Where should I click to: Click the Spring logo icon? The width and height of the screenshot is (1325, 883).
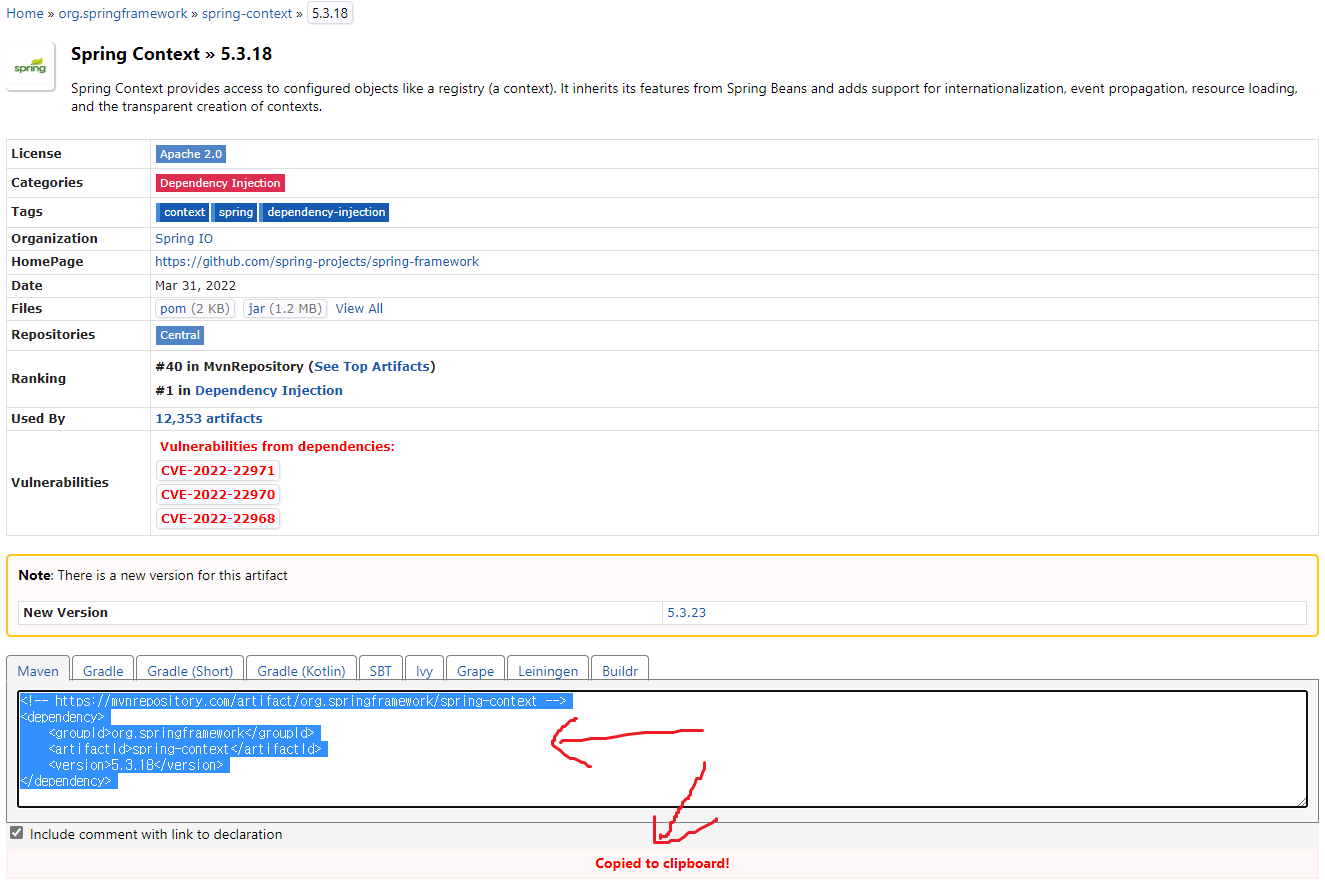click(x=30, y=66)
